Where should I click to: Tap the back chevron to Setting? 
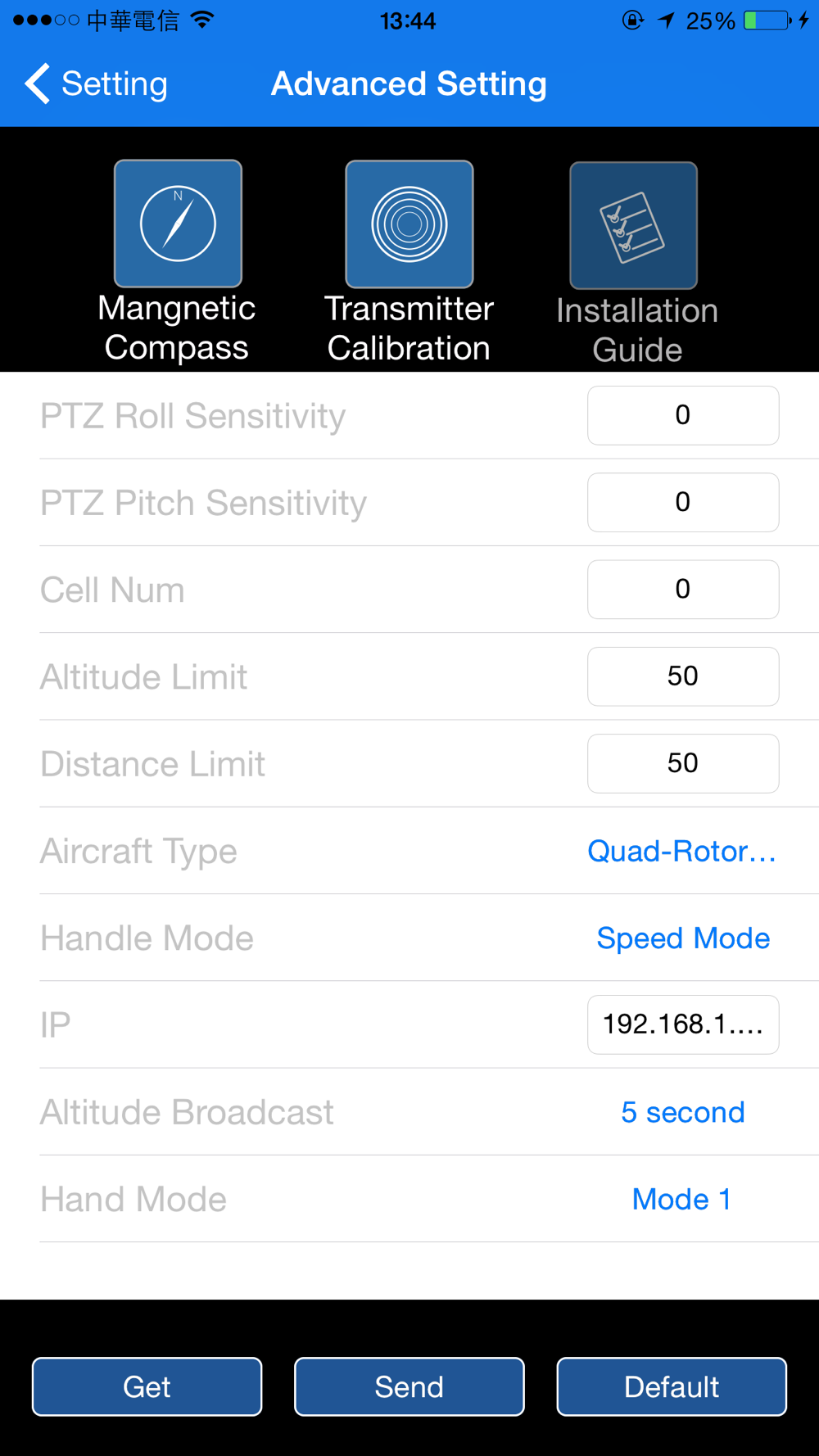click(x=38, y=84)
